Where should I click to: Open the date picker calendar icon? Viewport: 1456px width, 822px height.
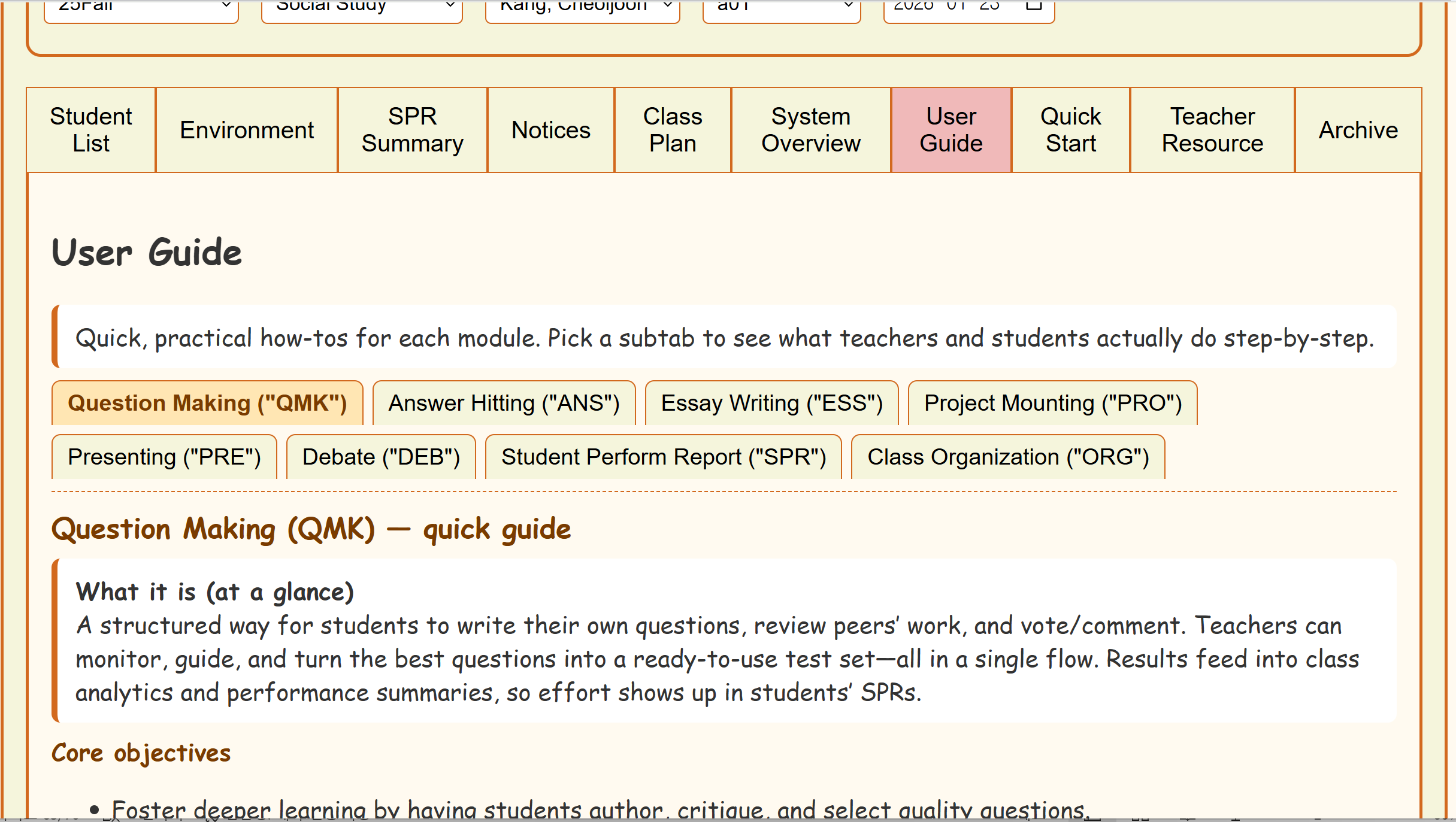pyautogui.click(x=1034, y=6)
